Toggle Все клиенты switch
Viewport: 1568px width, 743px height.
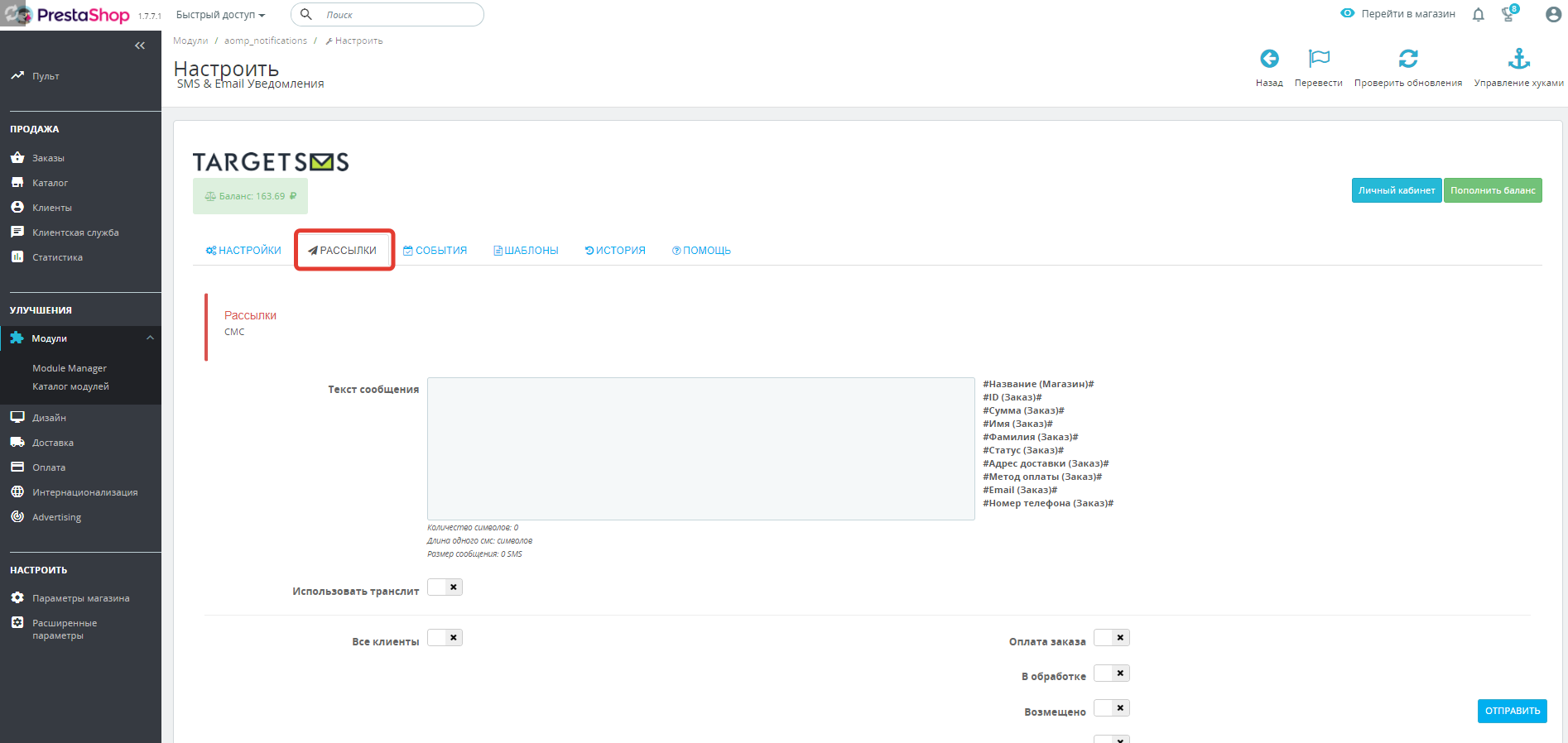[445, 638]
